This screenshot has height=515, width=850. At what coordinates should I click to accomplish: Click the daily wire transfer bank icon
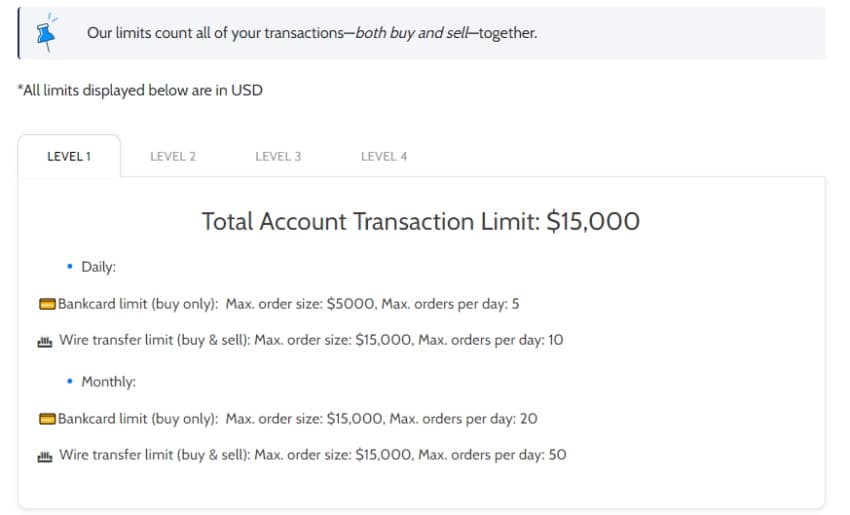45,342
